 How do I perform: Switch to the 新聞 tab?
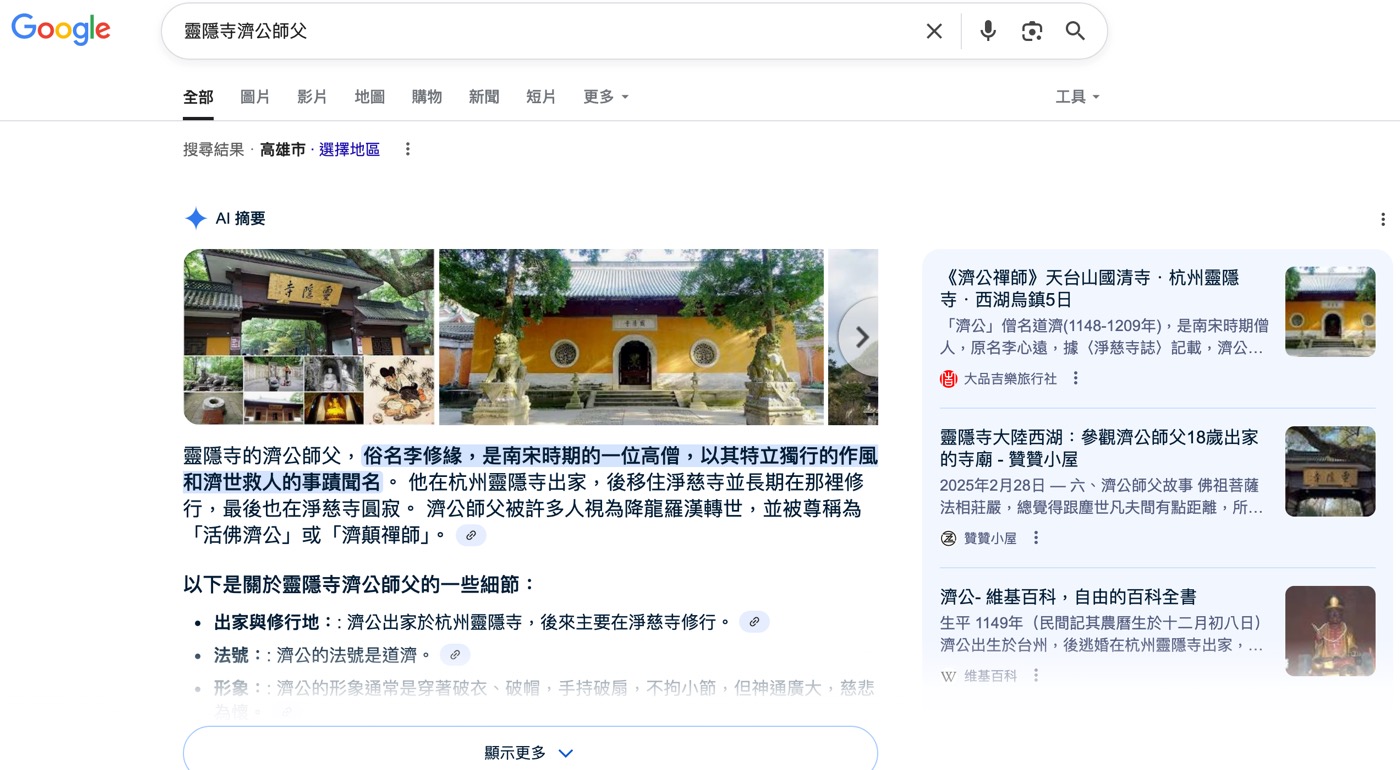(x=483, y=97)
